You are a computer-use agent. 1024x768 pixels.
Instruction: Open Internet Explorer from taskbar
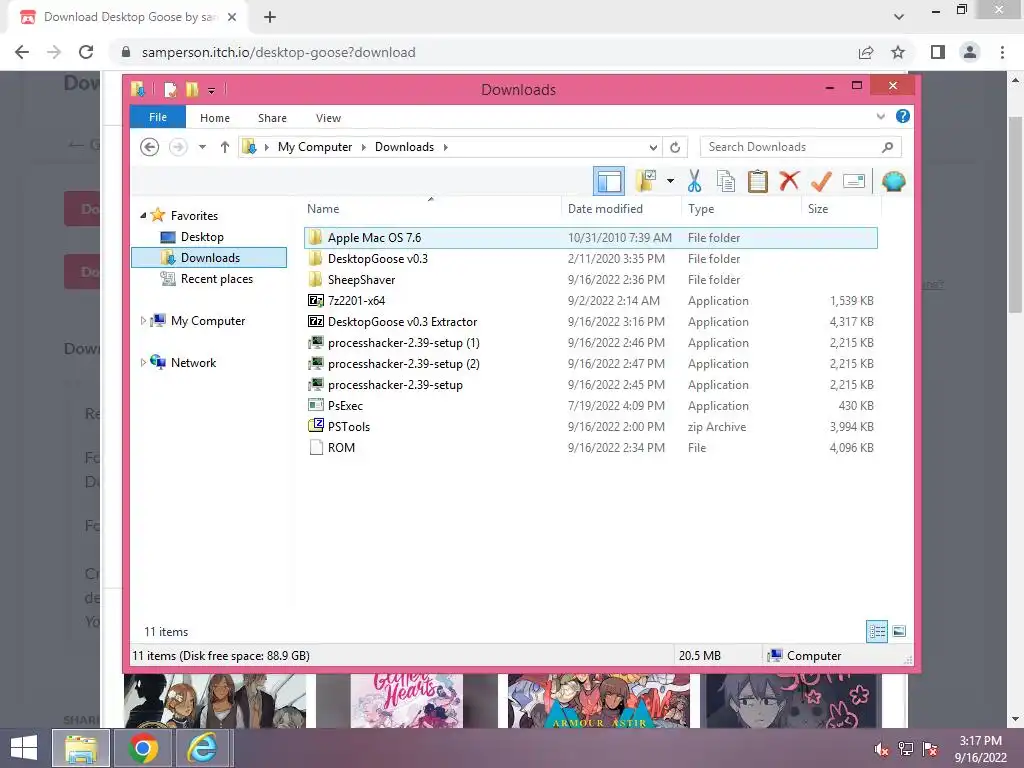point(202,748)
